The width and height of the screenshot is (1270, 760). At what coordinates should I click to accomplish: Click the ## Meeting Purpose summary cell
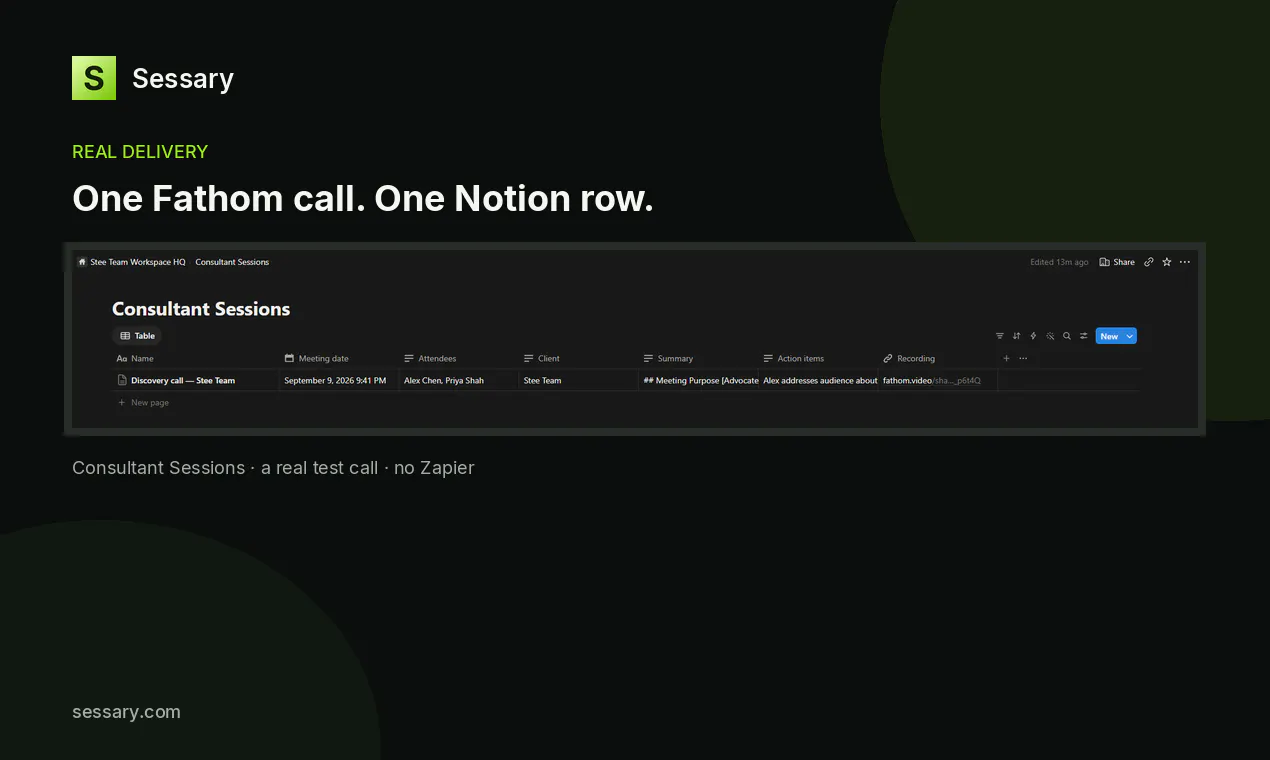(700, 380)
